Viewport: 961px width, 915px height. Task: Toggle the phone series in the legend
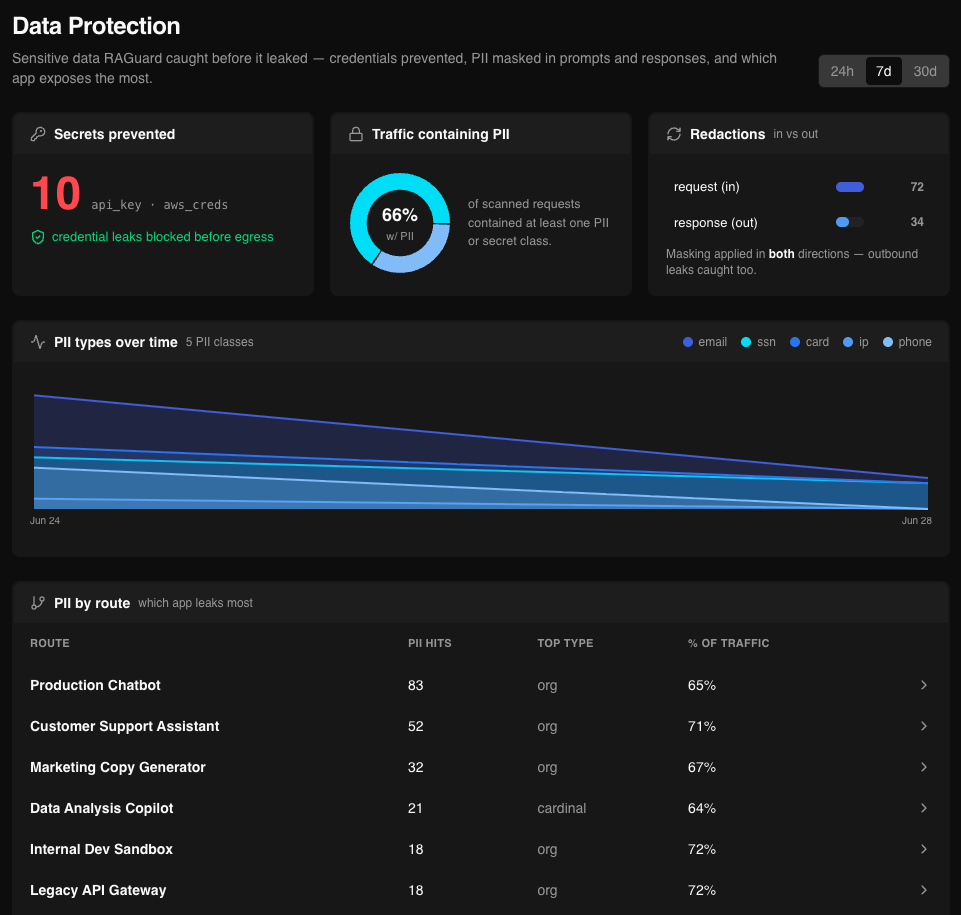point(907,342)
